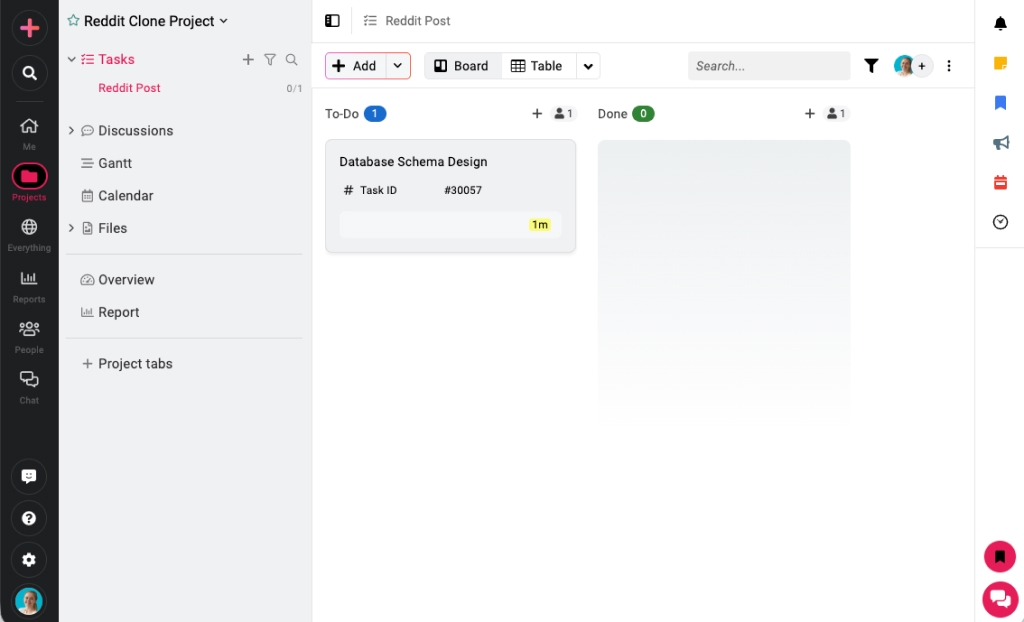Open board filter funnel icon
The height and width of the screenshot is (622, 1024).
(871, 66)
